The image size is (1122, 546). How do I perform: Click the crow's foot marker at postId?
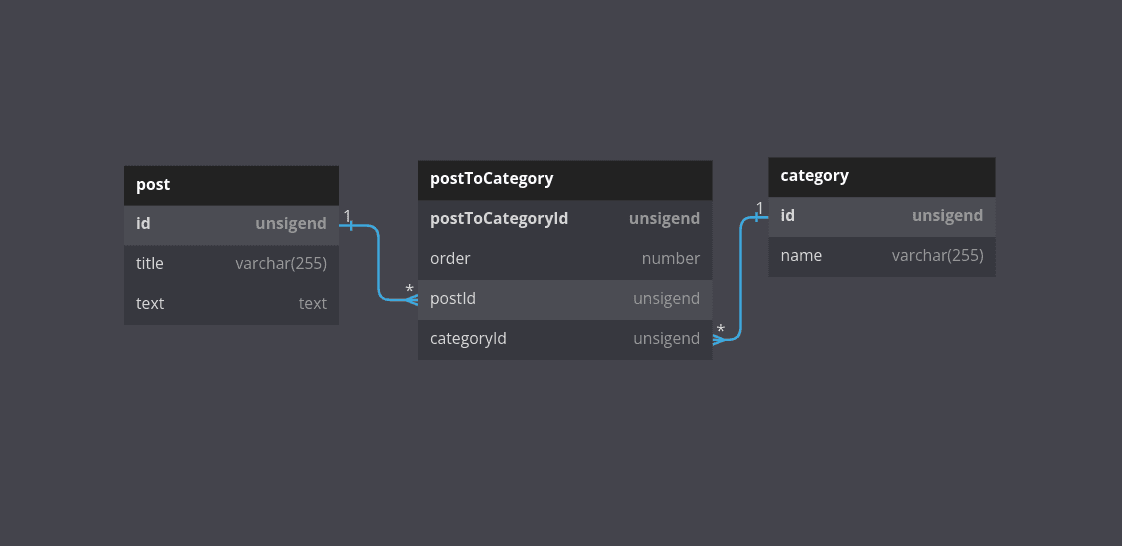pos(412,299)
